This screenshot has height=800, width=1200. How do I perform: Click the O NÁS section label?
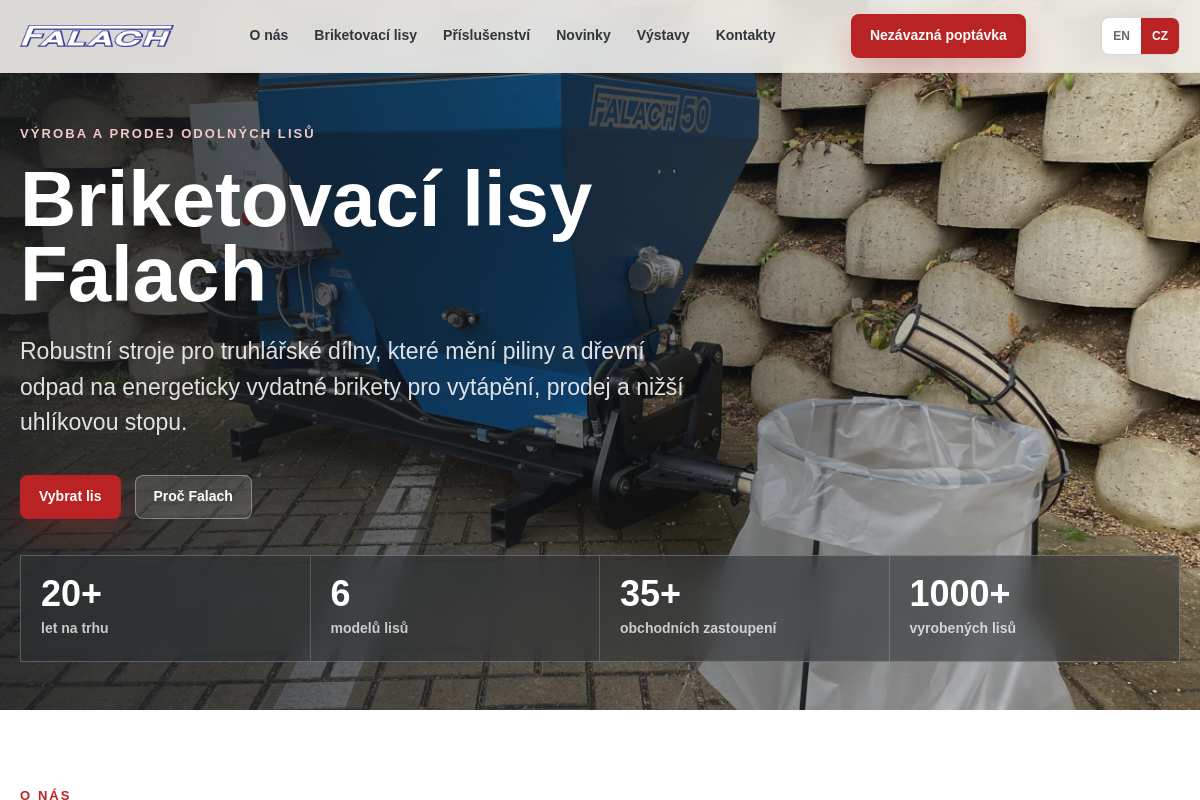click(45, 795)
